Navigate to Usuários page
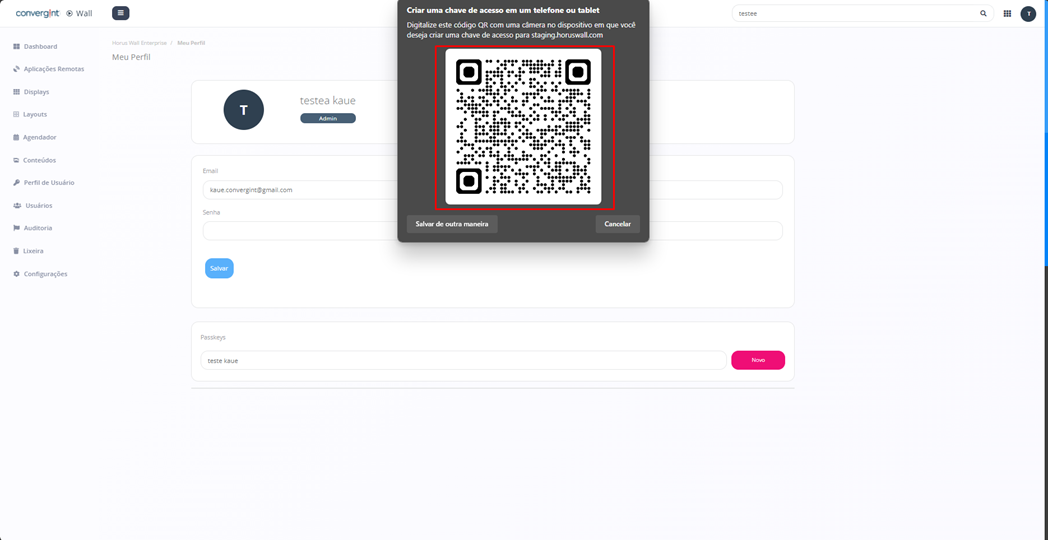Viewport: 1048px width, 540px height. click(33, 205)
